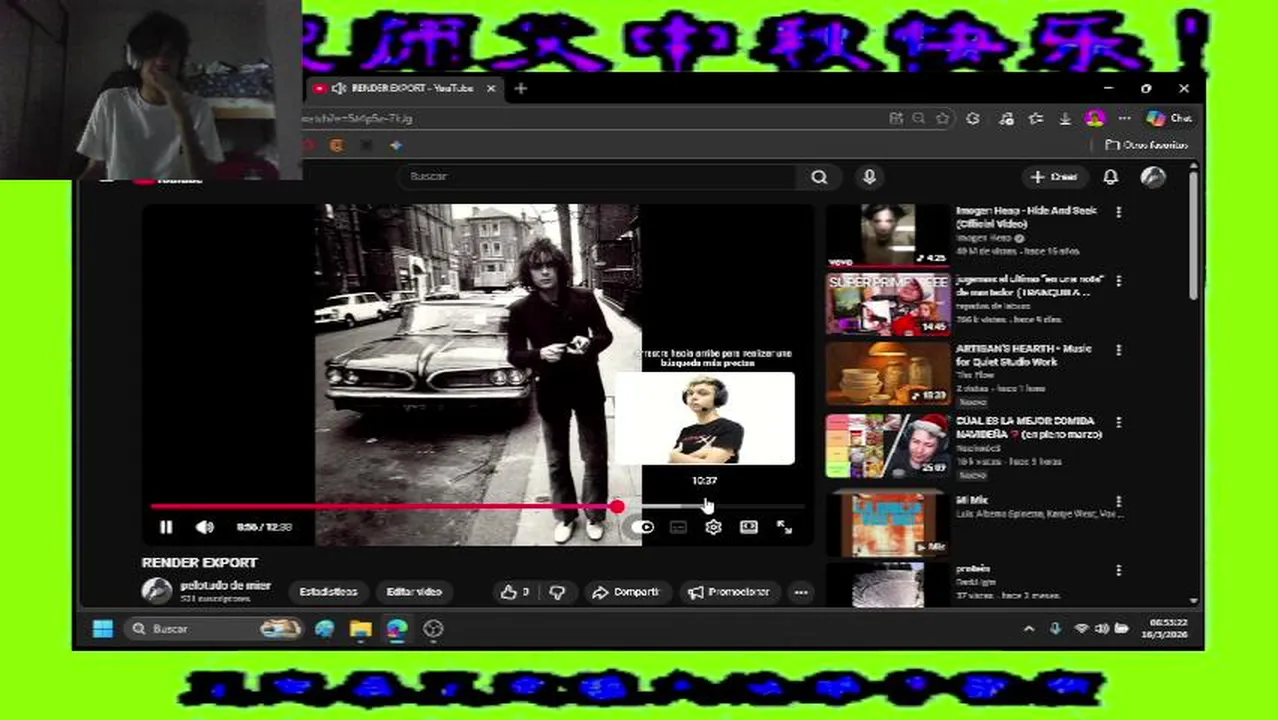Click the channel avatar below the video
This screenshot has height=720, width=1278.
pyautogui.click(x=156, y=591)
